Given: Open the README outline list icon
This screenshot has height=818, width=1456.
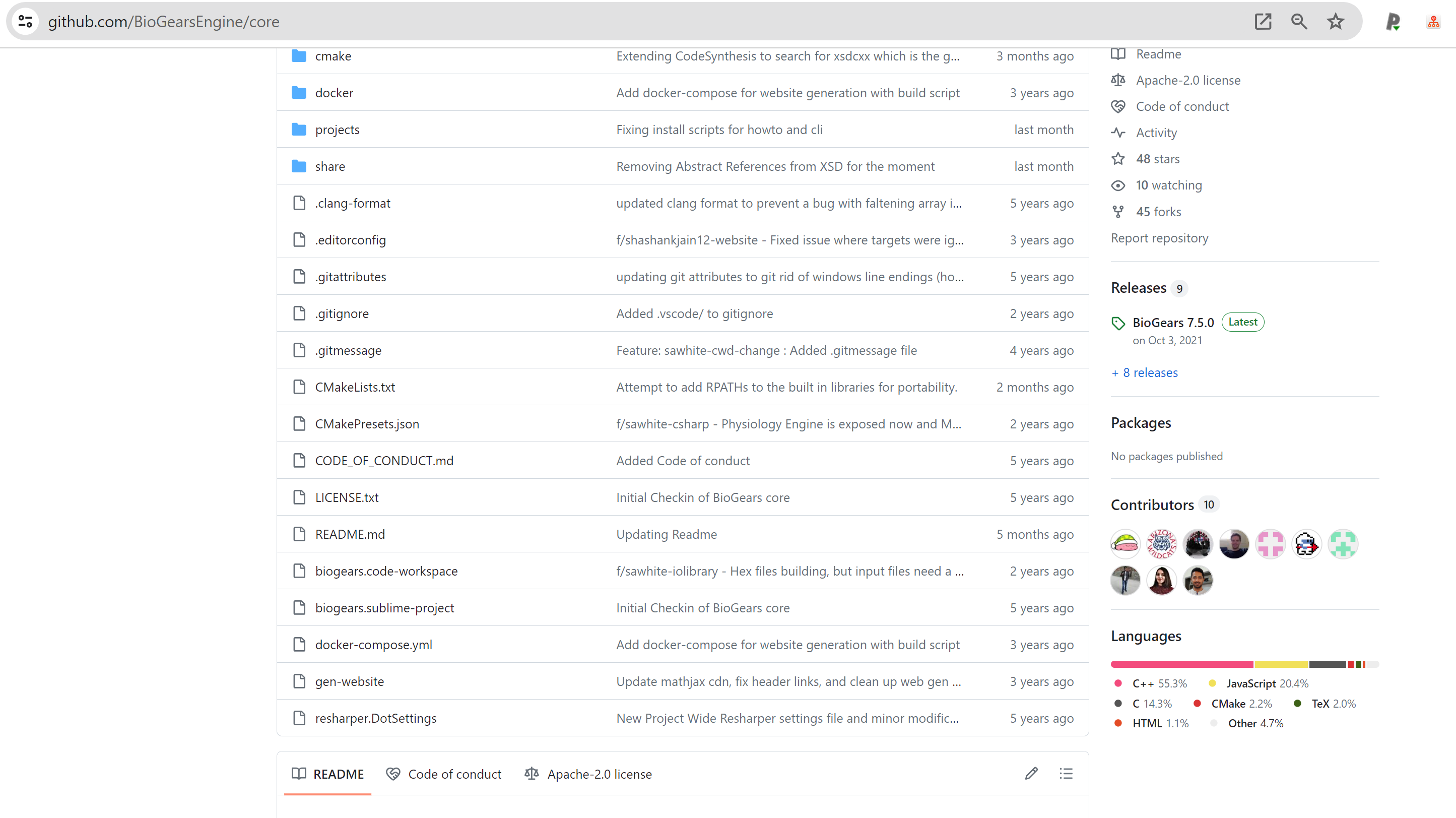Looking at the screenshot, I should [1066, 773].
